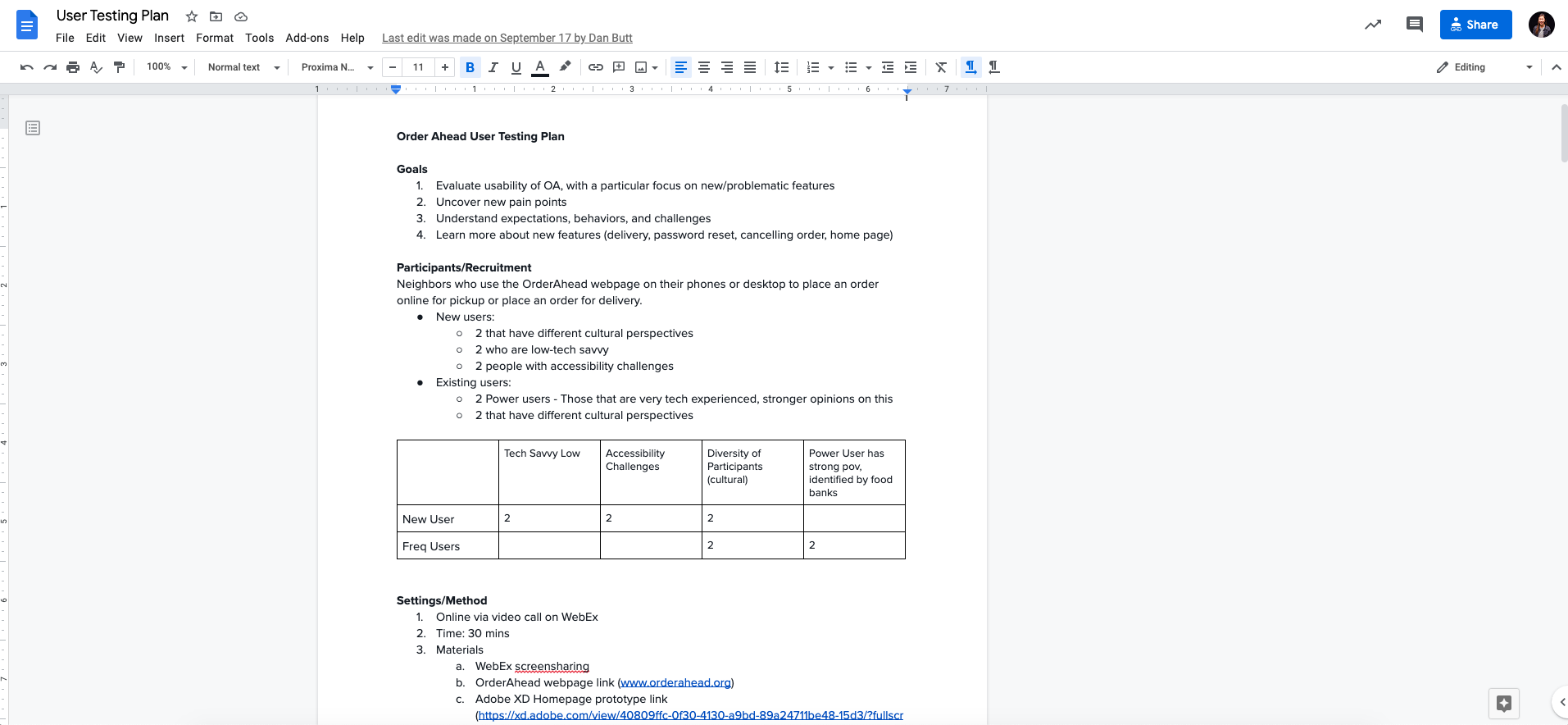Open the Normal text style dropdown
The height and width of the screenshot is (725, 1568).
(243, 67)
